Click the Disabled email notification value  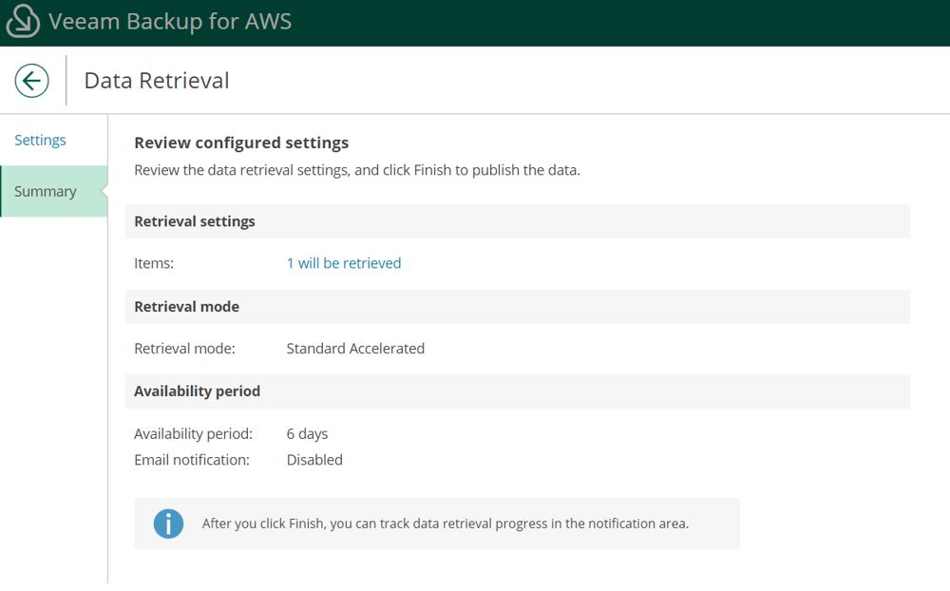pyautogui.click(x=314, y=460)
